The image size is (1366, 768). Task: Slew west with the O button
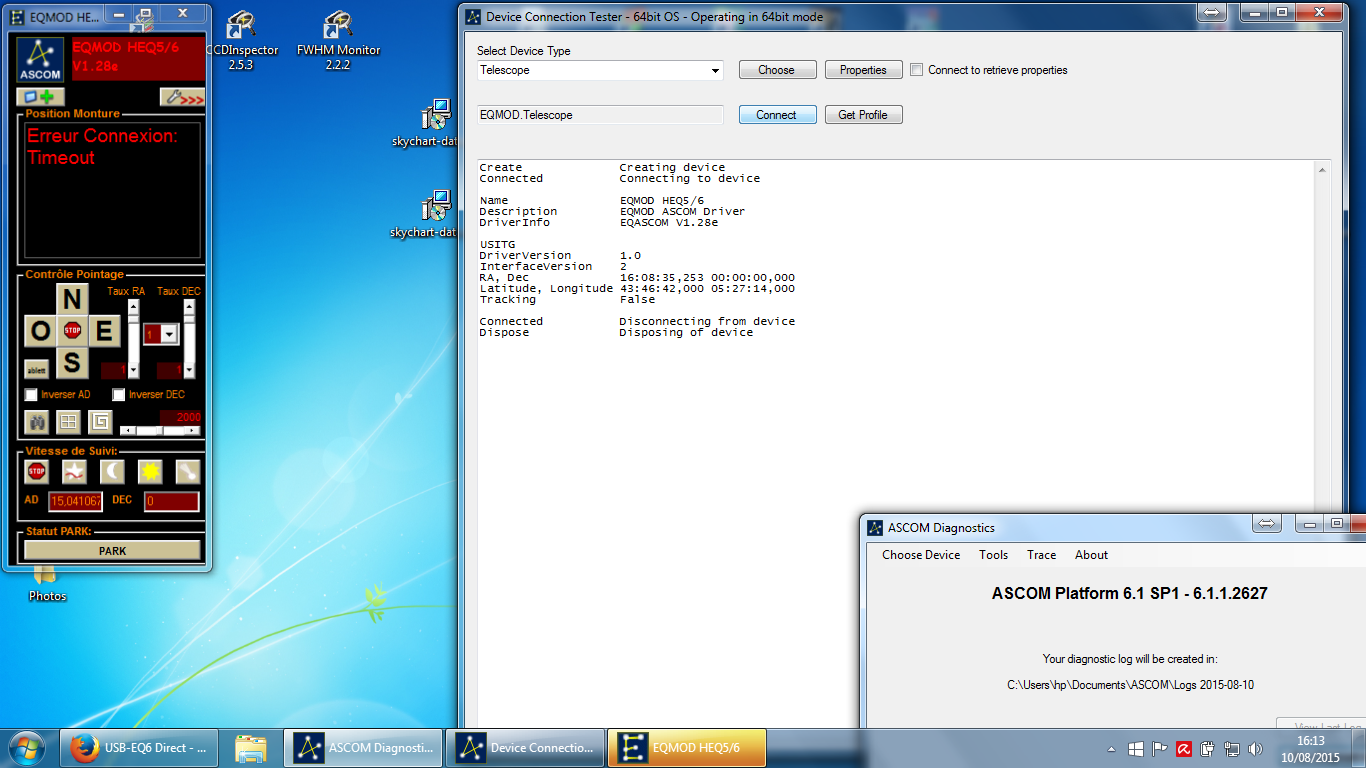pos(40,331)
